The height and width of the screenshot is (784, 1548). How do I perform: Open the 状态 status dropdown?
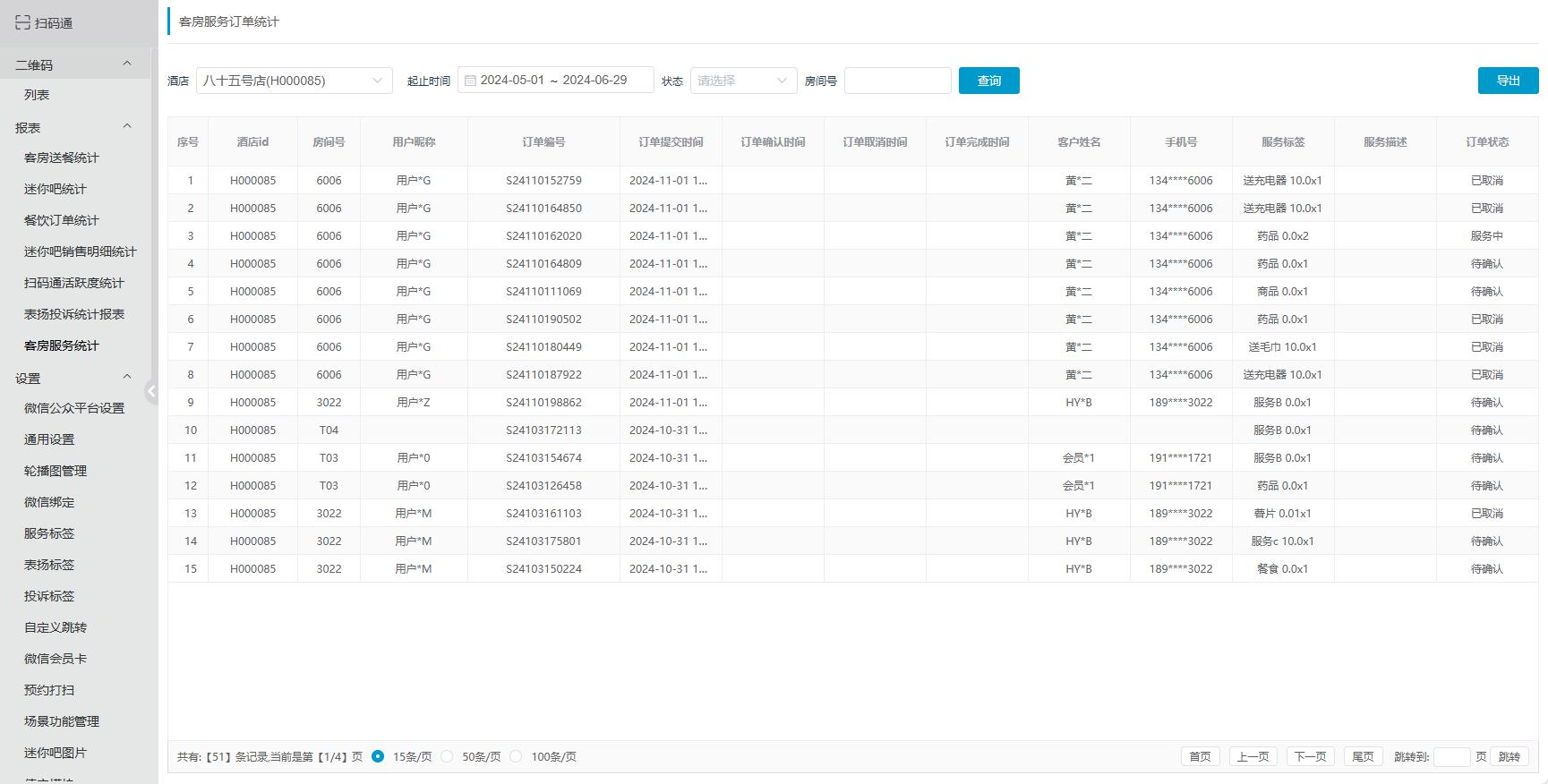click(x=743, y=81)
